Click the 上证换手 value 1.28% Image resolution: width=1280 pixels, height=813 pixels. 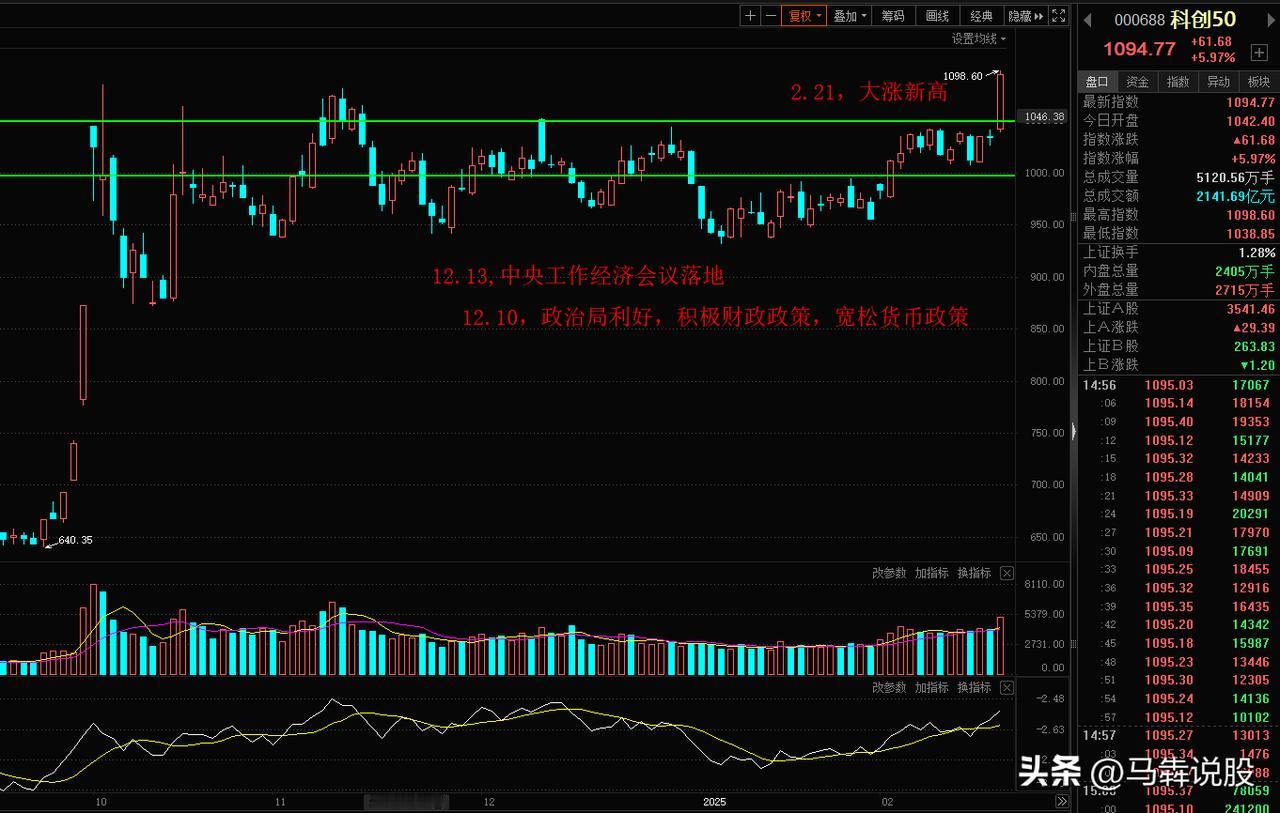coord(1257,253)
